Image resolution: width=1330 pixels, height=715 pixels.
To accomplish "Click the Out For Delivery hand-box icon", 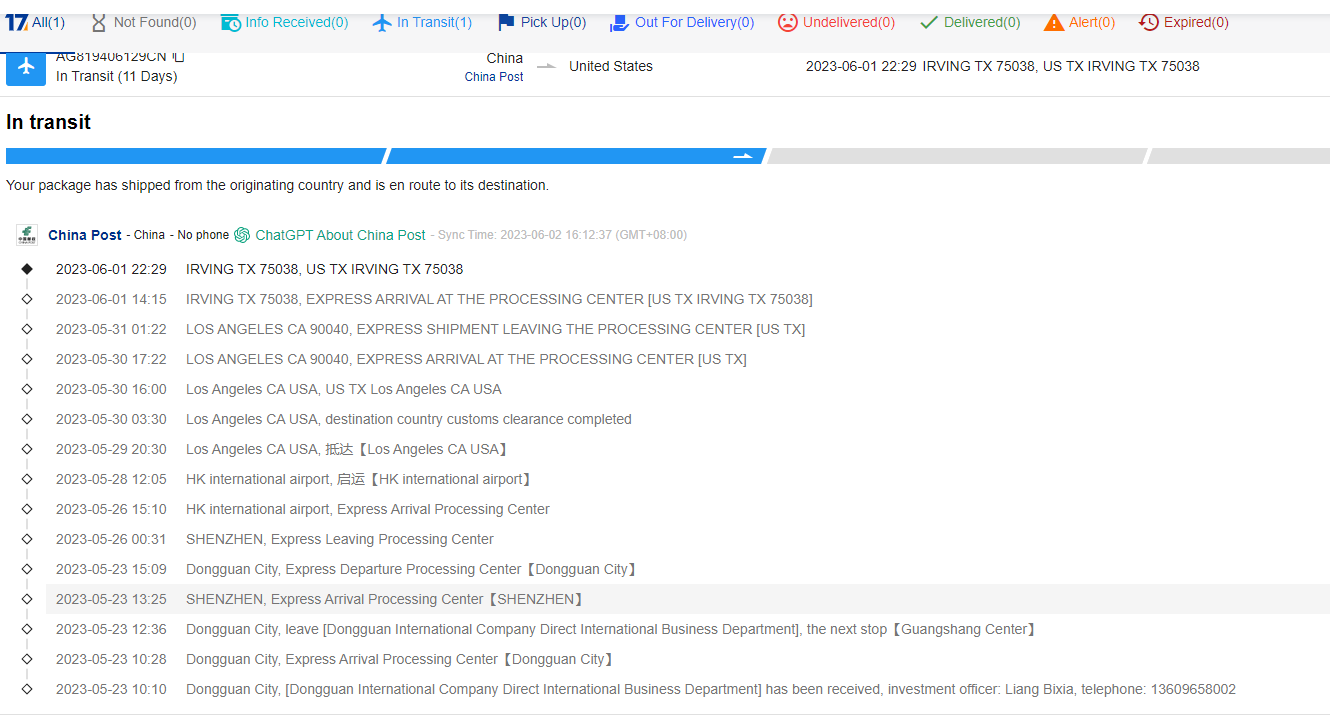I will click(x=620, y=22).
